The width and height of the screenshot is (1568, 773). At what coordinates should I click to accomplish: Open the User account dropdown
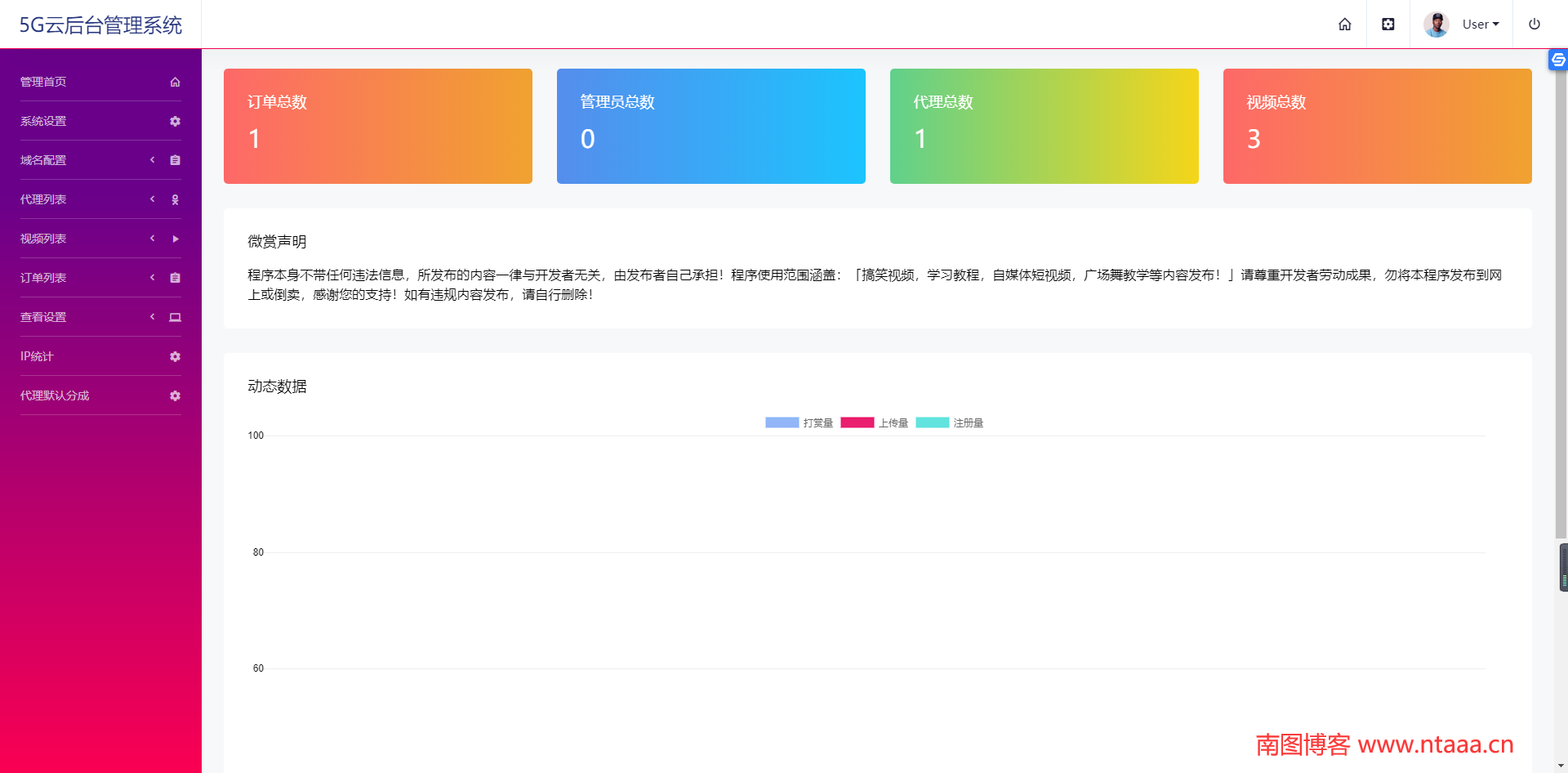coord(1479,24)
